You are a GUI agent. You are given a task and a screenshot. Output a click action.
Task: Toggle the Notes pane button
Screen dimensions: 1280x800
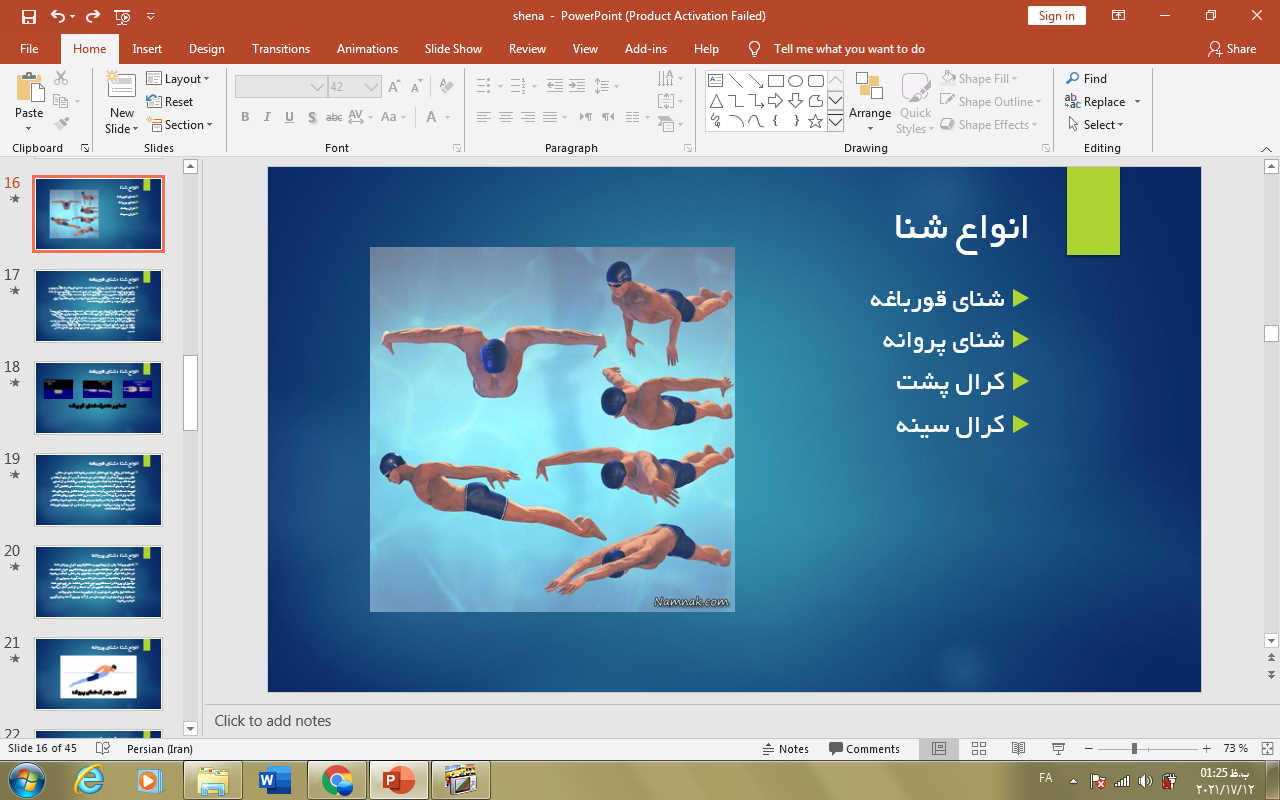pyautogui.click(x=785, y=749)
